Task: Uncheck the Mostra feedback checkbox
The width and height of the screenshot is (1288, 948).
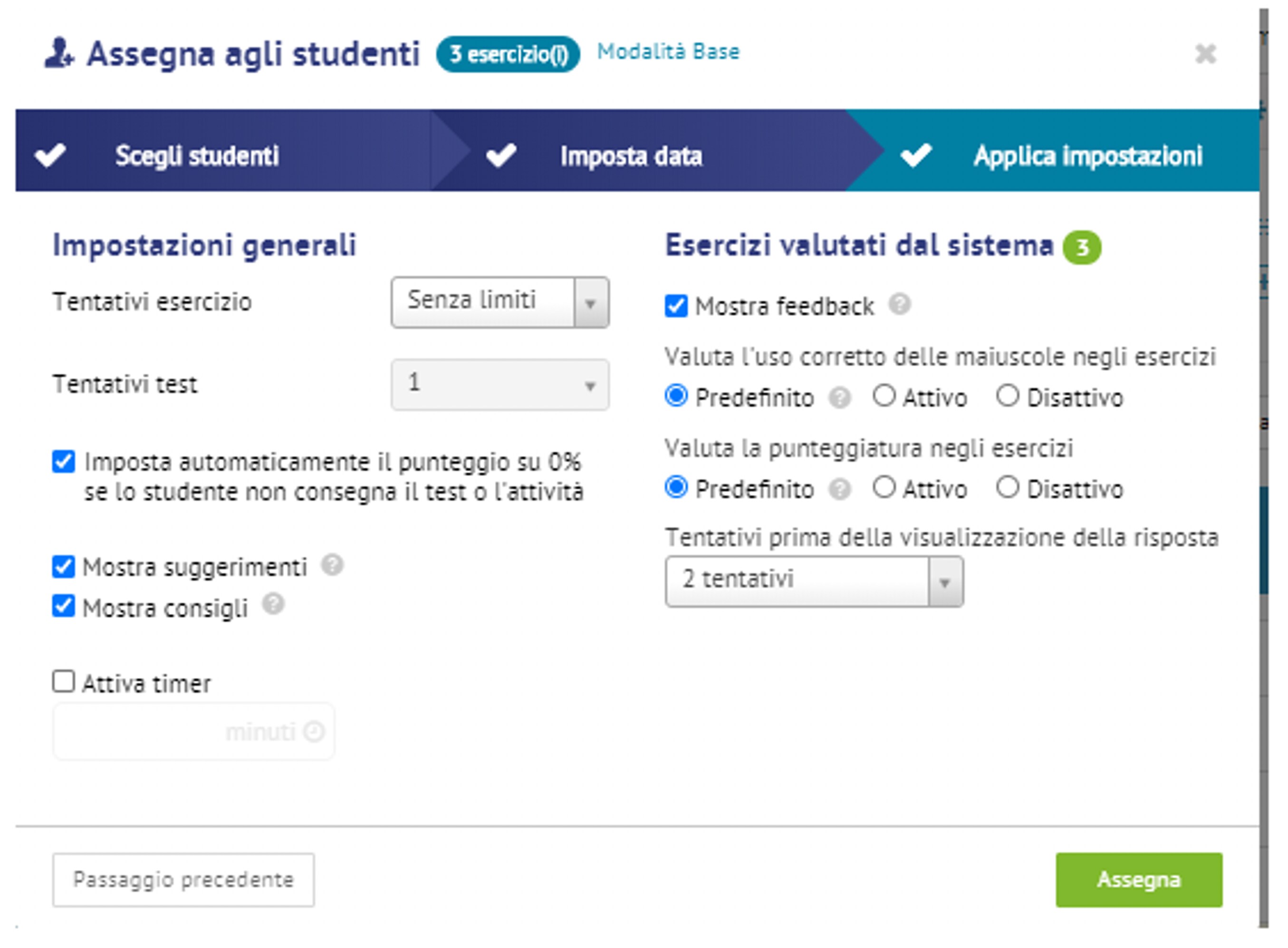Action: pyautogui.click(x=676, y=306)
